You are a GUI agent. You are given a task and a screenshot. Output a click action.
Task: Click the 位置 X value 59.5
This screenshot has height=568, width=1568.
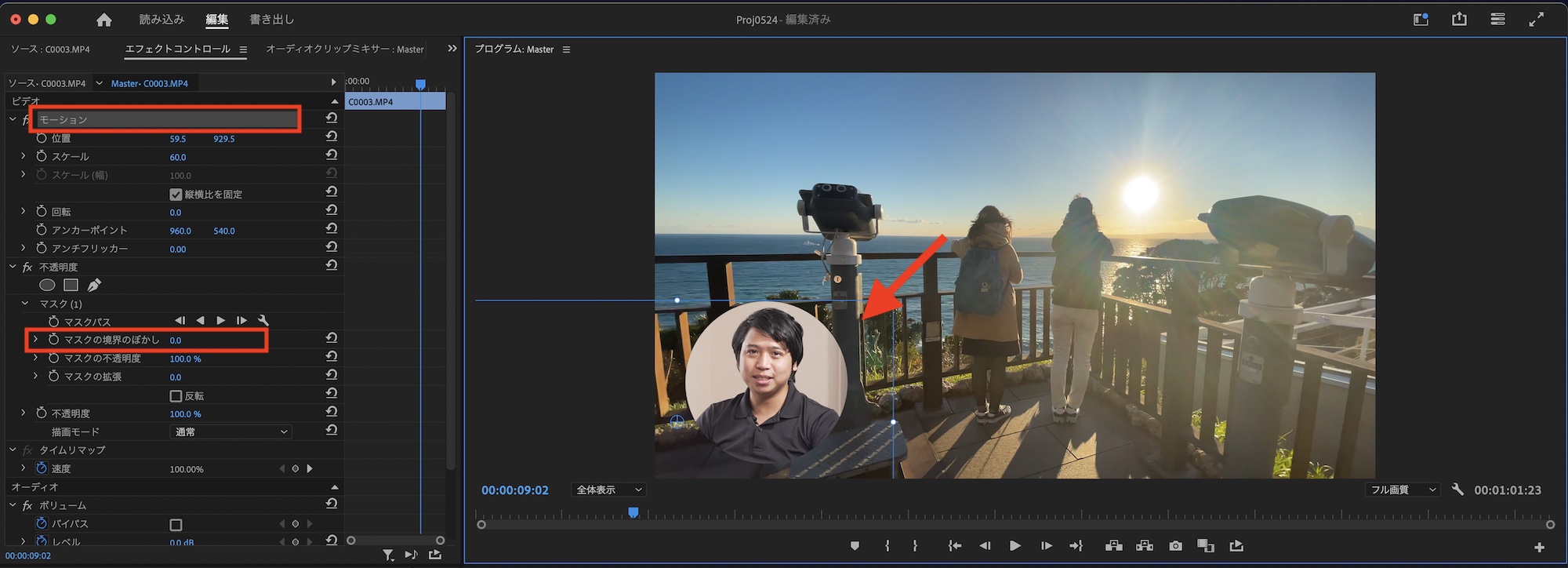pyautogui.click(x=178, y=139)
